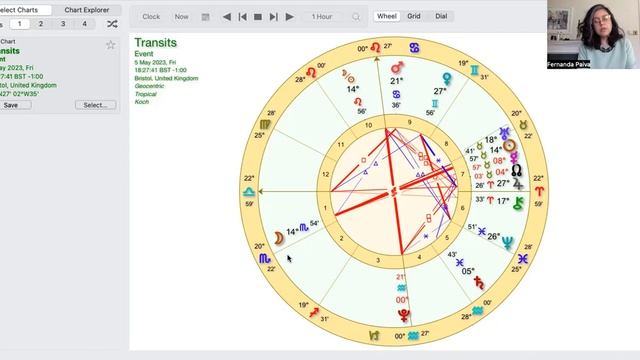Click the Neptune glyph at 26° Pisces
This screenshot has height=360, width=640.
507,243
